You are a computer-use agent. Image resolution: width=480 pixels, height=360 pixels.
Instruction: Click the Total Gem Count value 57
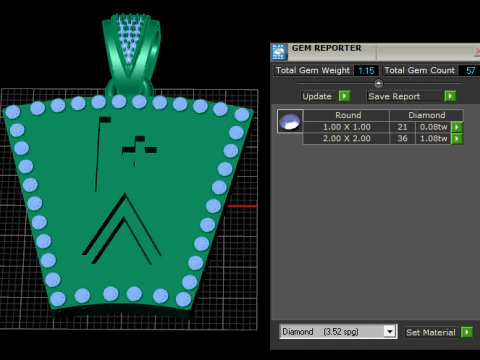(x=470, y=71)
